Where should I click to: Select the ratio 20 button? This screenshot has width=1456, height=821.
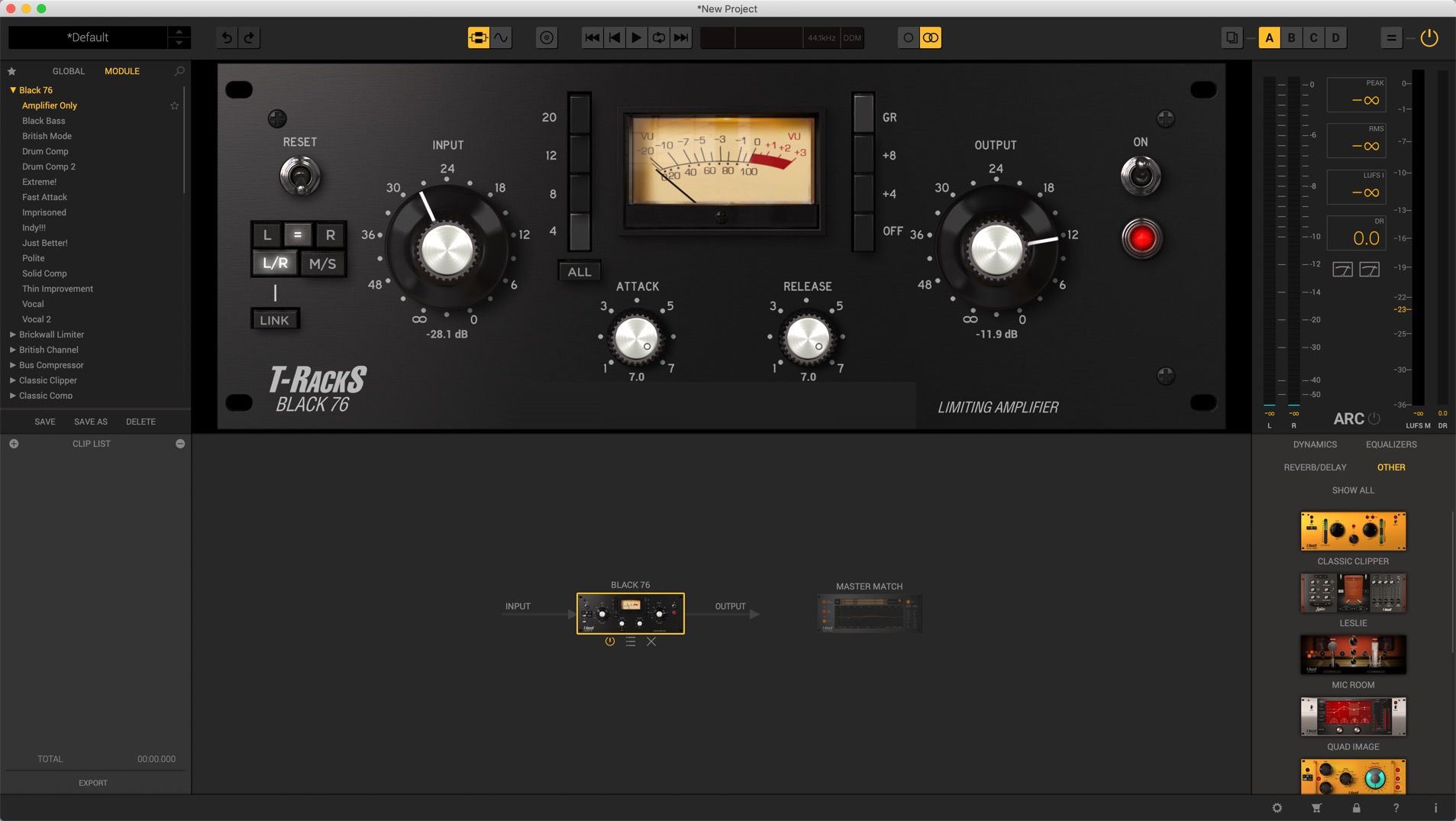point(579,115)
